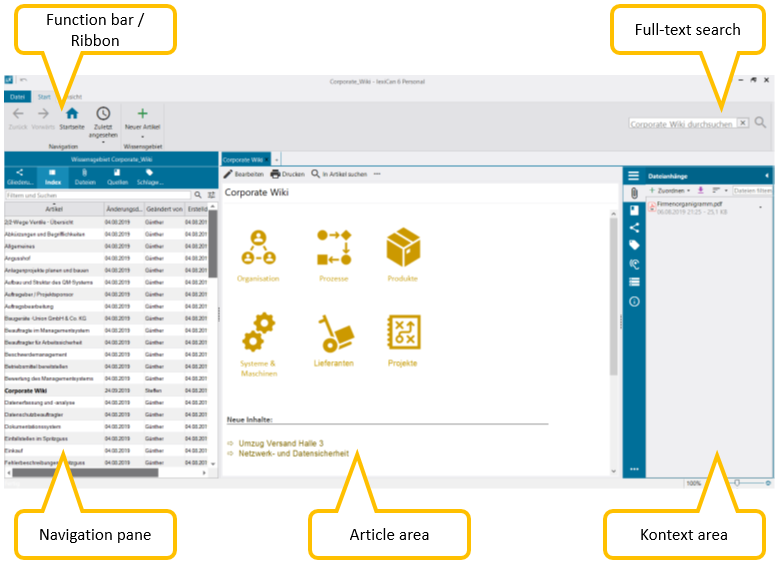This screenshot has width=776, height=562.
Task: Open the Projekte strategy icon
Action: click(402, 335)
